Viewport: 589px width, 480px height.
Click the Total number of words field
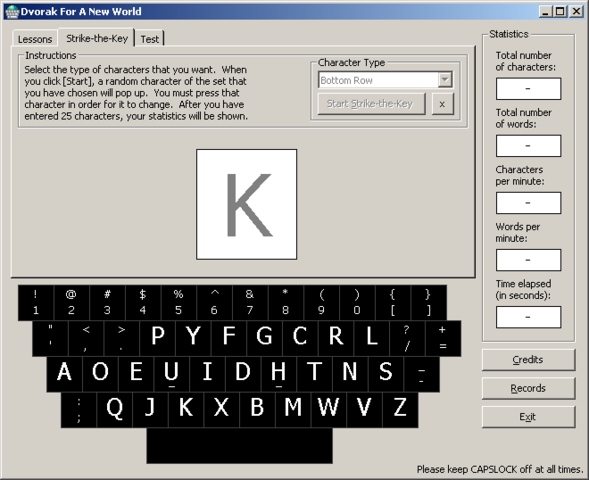click(x=529, y=146)
